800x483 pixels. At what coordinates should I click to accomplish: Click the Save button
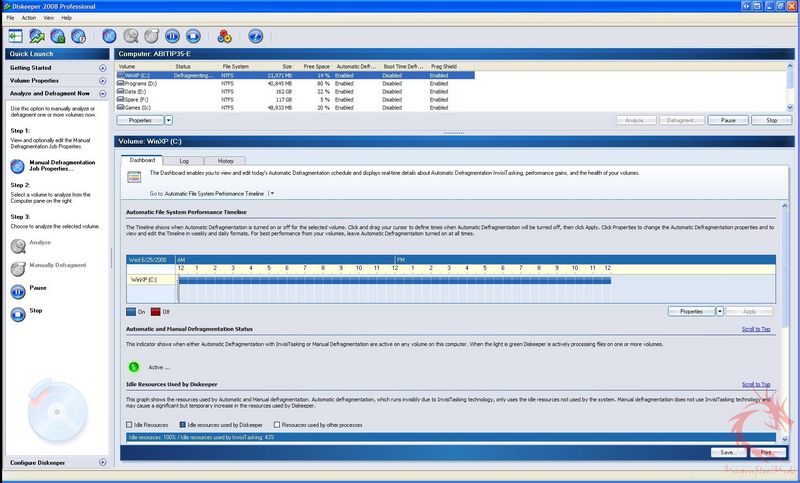(x=728, y=452)
